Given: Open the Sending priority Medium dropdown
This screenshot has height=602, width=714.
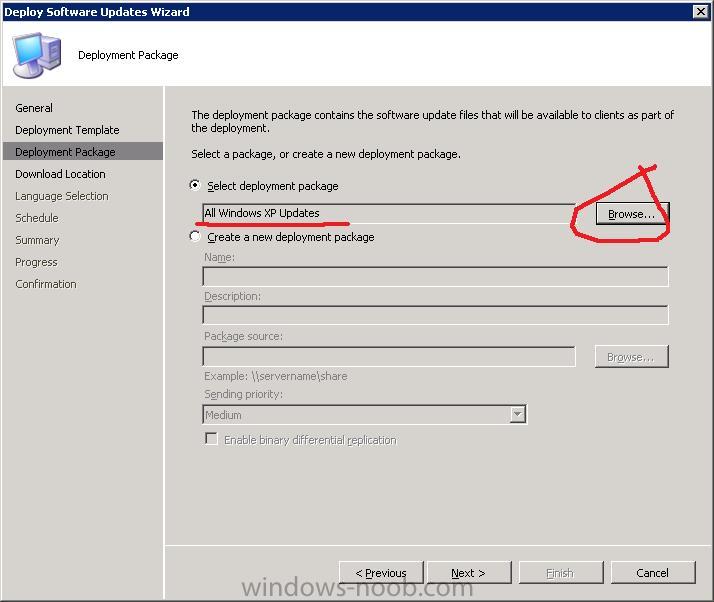Looking at the screenshot, I should click(x=365, y=414).
